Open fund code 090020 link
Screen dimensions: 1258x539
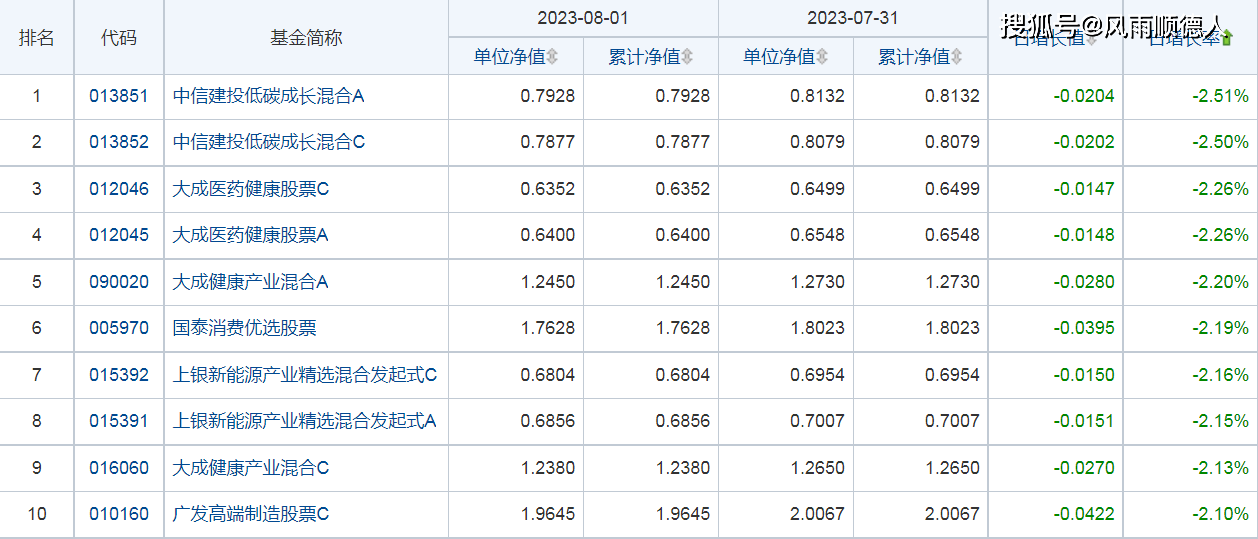(x=119, y=282)
